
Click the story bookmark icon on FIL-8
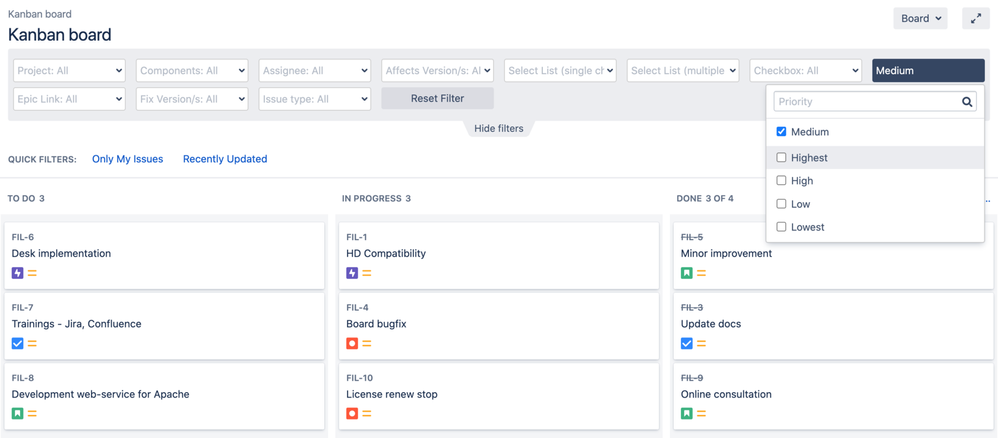coord(17,413)
